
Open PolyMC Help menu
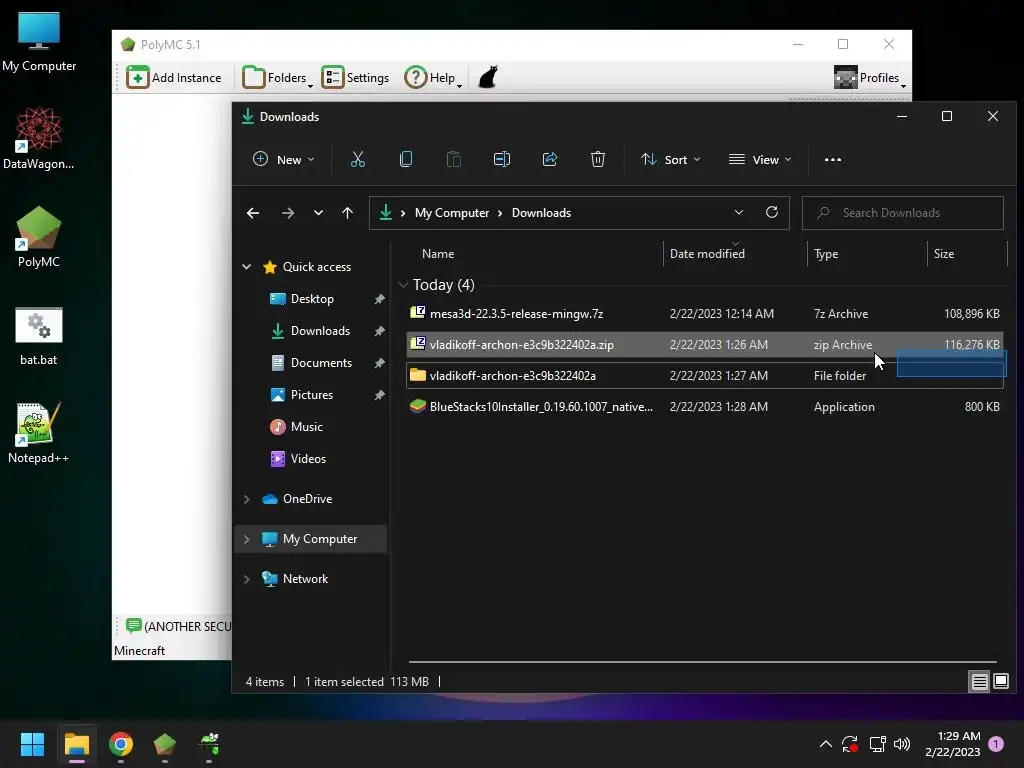point(433,78)
